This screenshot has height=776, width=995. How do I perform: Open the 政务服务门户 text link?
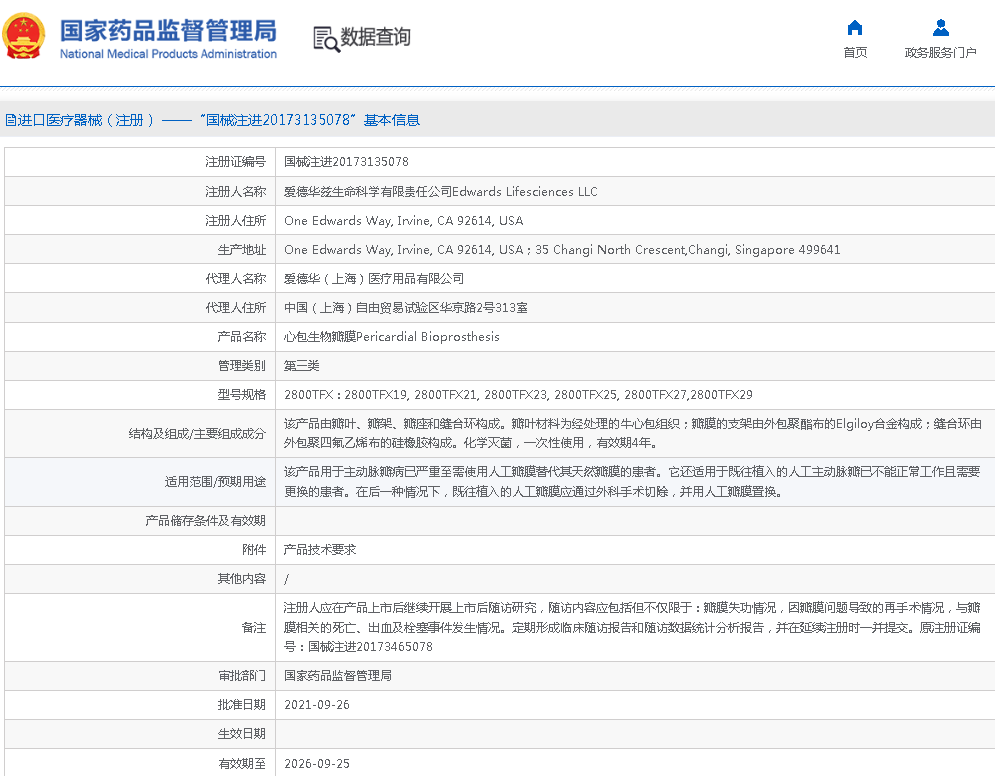[940, 53]
